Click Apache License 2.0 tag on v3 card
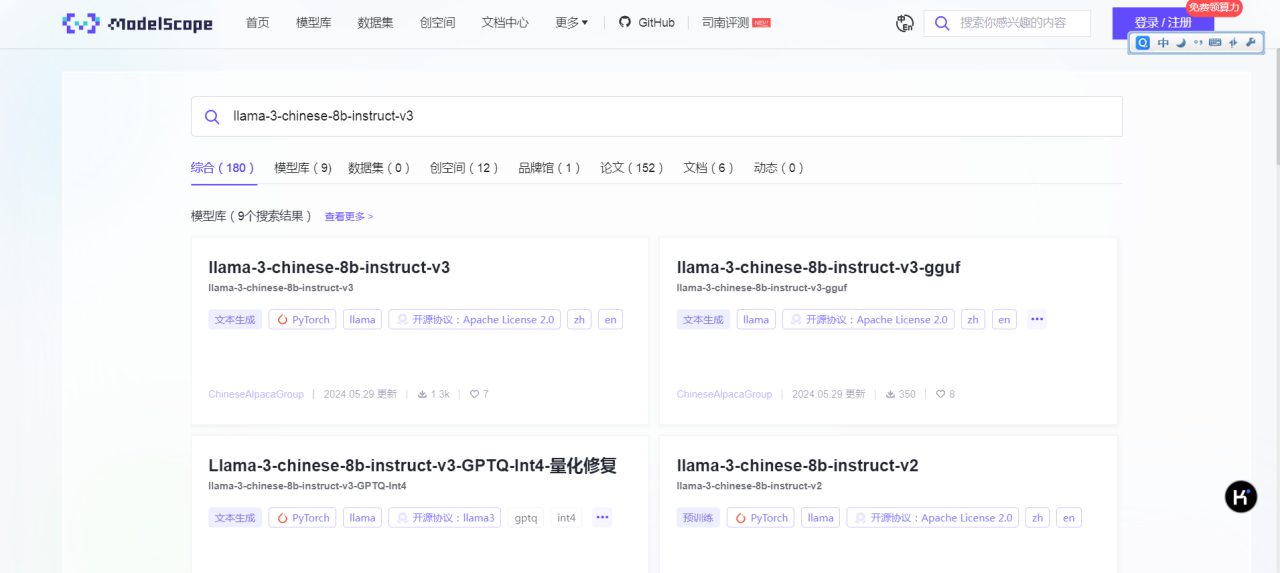The height and width of the screenshot is (573, 1280). 474,320
